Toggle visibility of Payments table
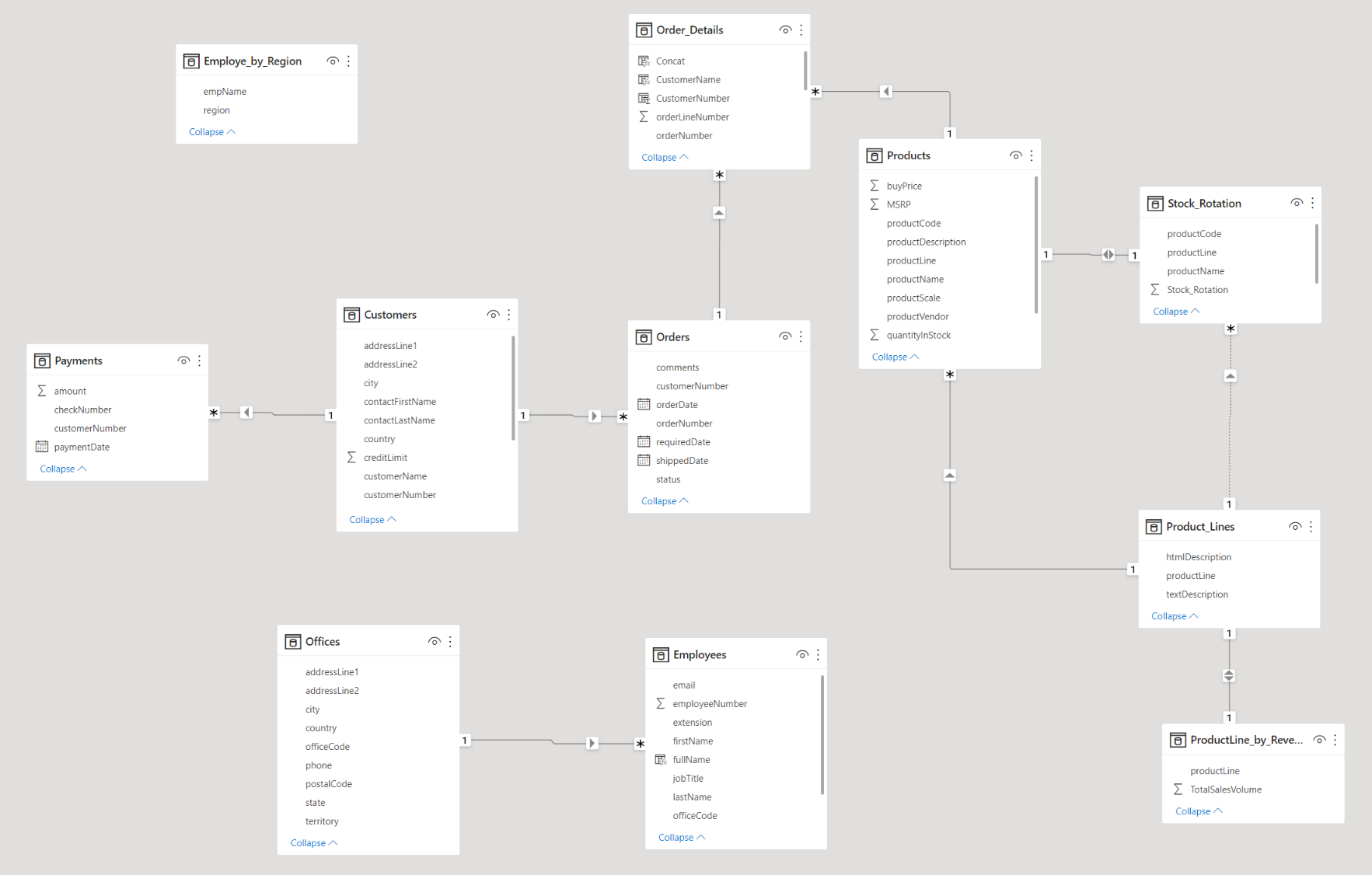This screenshot has width=1372, height=875. coord(183,361)
